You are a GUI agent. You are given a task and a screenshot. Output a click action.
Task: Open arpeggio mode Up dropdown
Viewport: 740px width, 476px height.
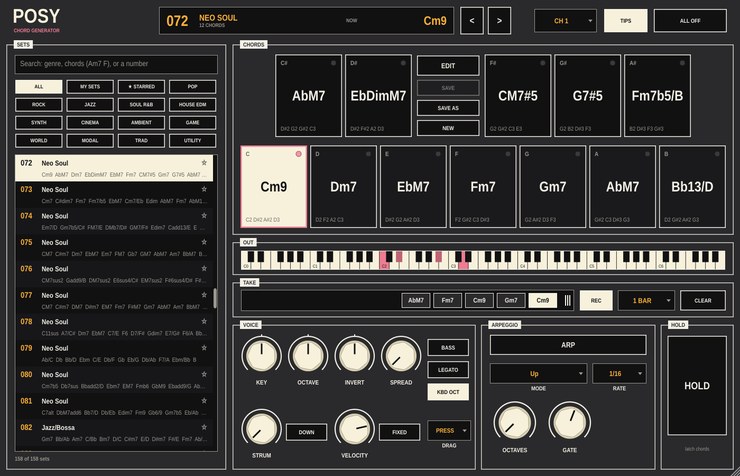(x=538, y=374)
